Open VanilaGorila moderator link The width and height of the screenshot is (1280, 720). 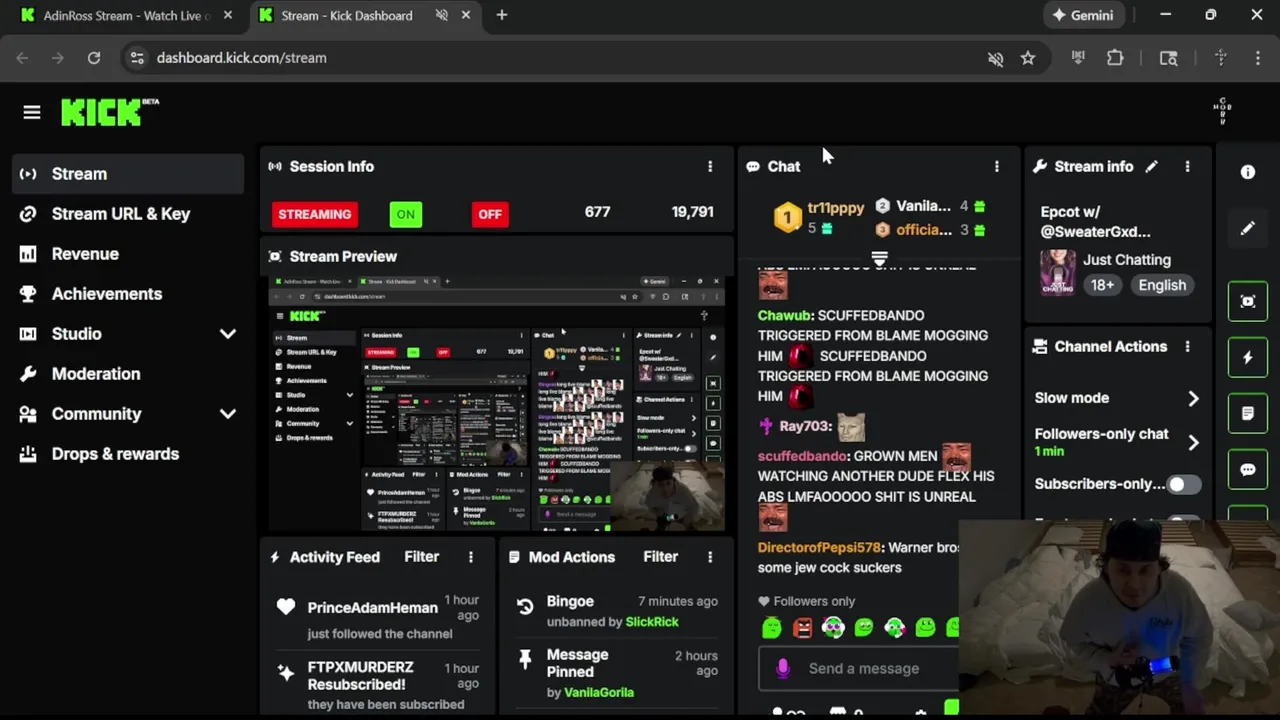coord(599,692)
